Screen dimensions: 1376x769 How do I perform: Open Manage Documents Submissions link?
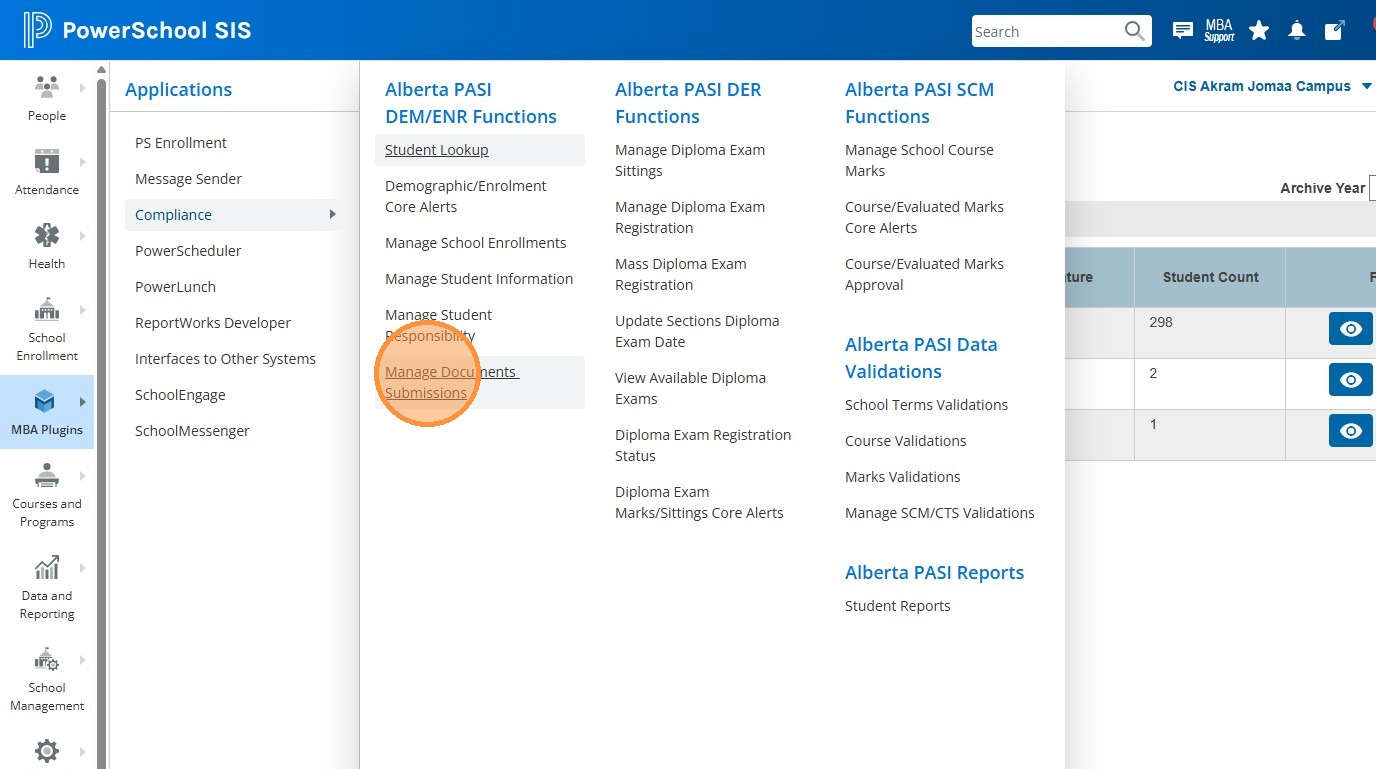pyautogui.click(x=452, y=382)
